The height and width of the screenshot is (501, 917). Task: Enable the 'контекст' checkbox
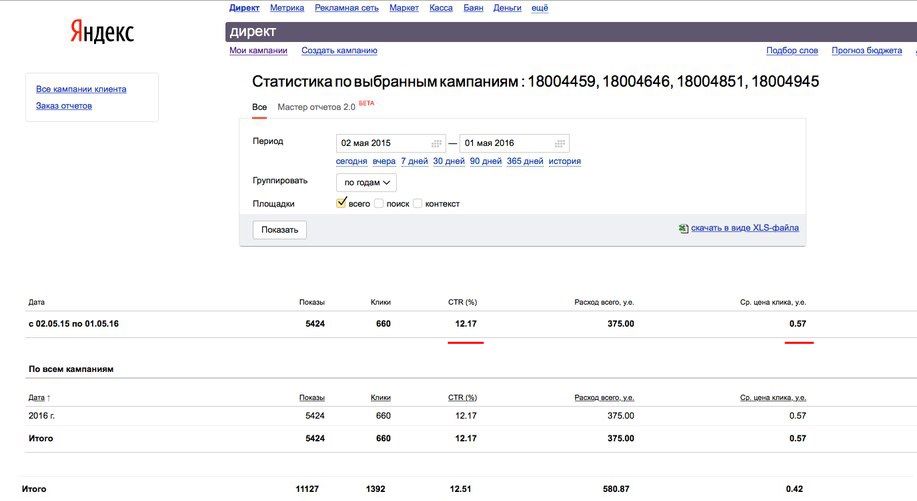pyautogui.click(x=418, y=203)
